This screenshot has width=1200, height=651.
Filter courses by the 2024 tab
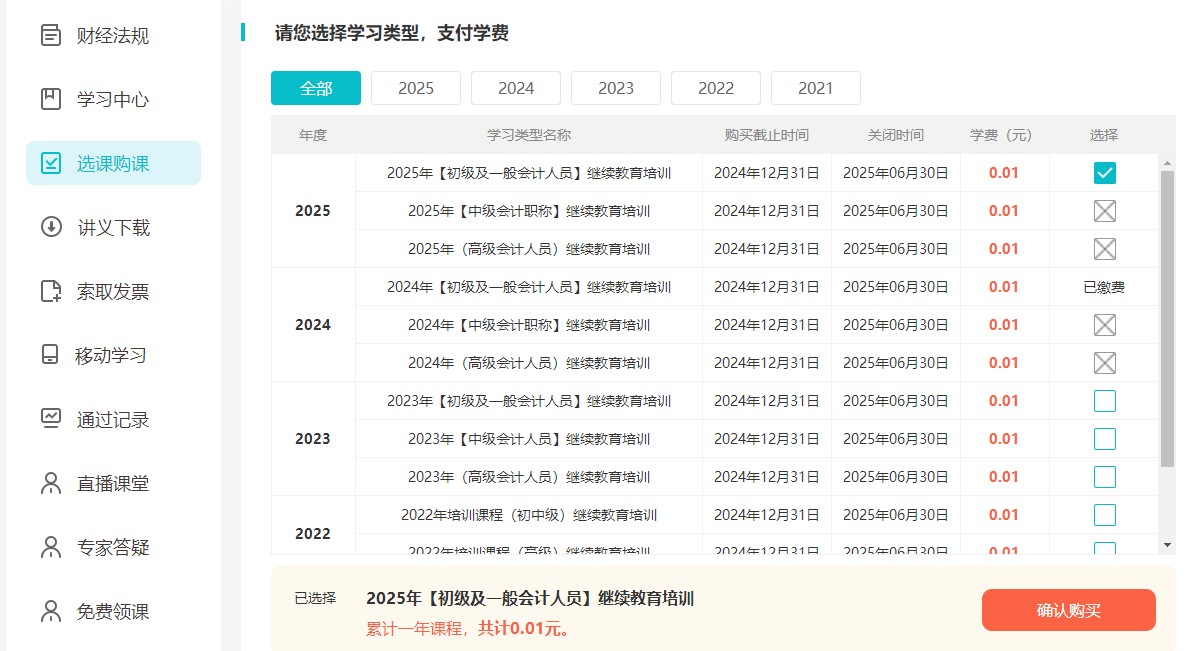coord(516,88)
